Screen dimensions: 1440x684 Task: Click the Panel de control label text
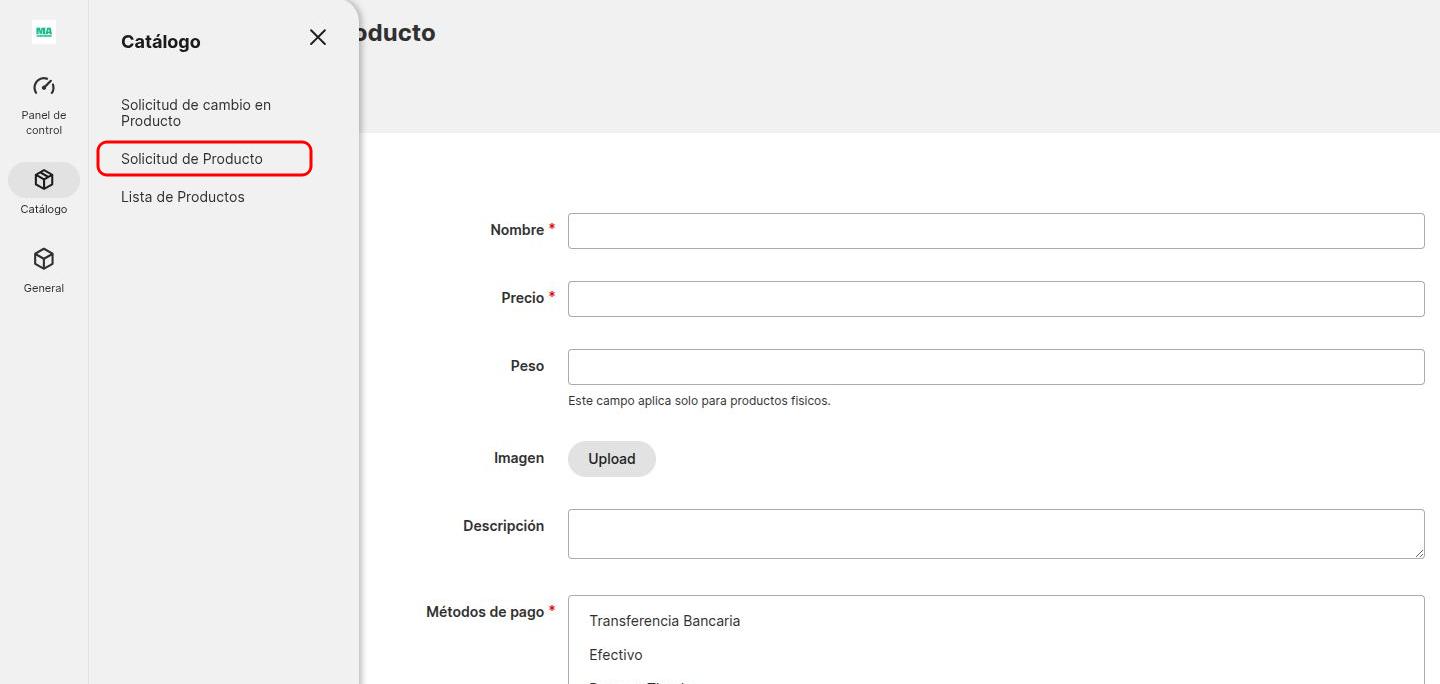click(x=43, y=122)
